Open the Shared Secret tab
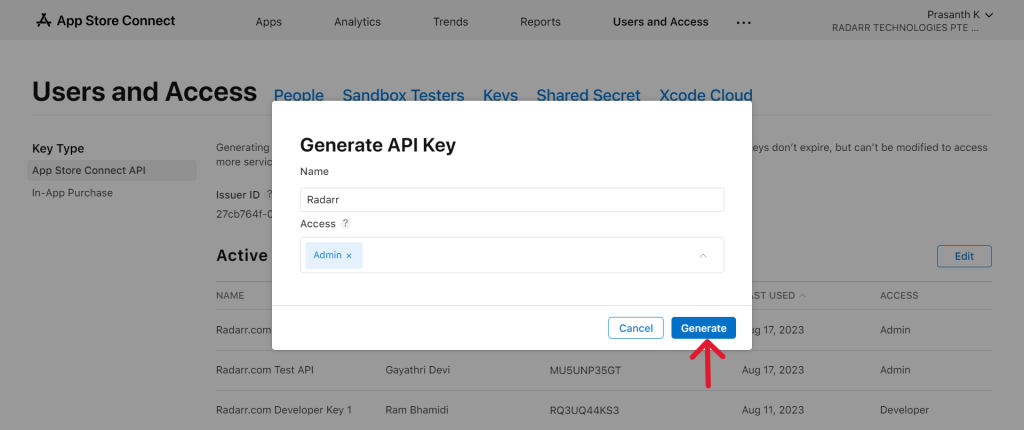Screen dimensions: 1024x430 [588, 95]
